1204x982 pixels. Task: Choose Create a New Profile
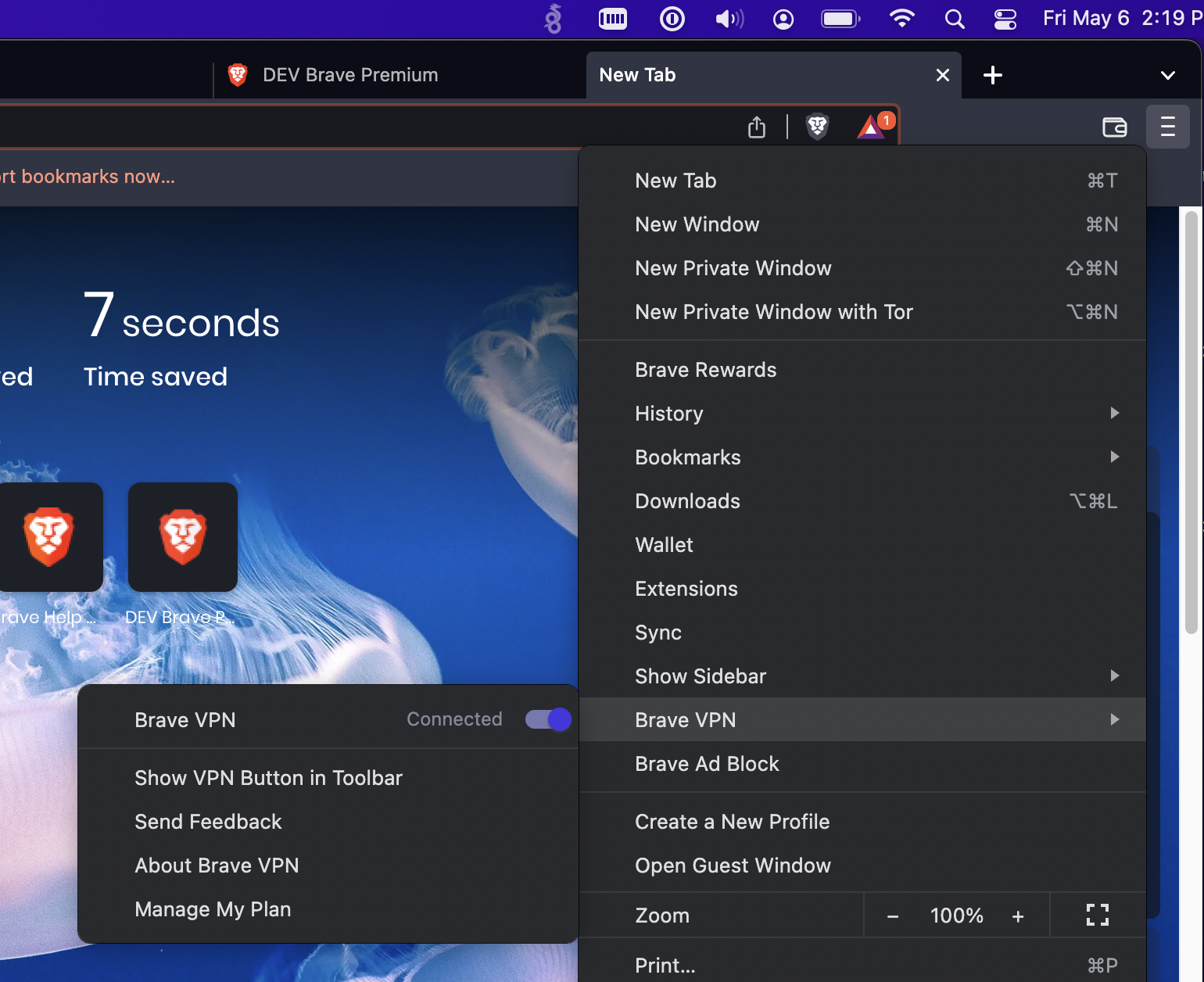tap(732, 821)
